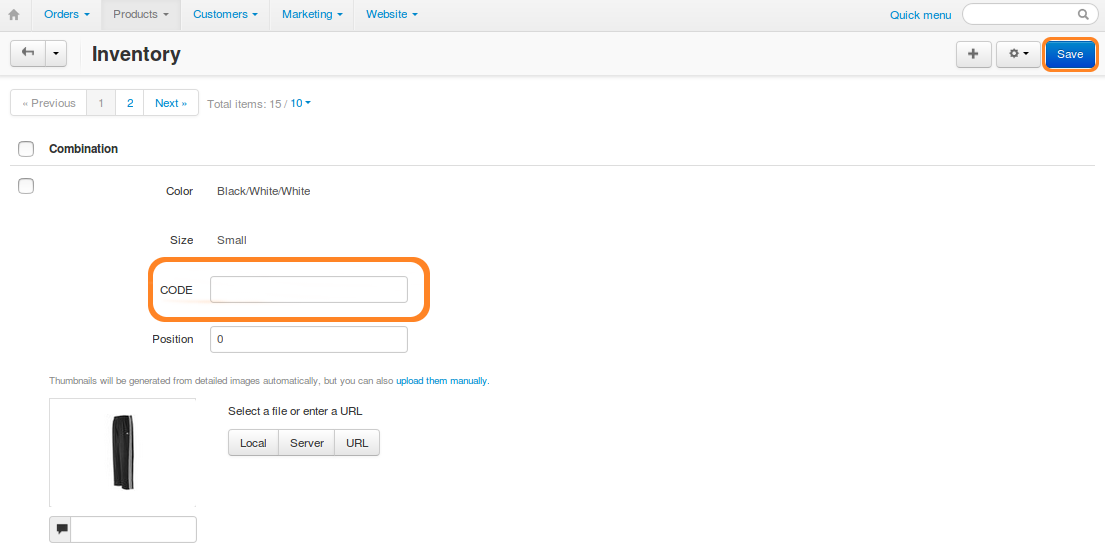Click the search magnifier icon
This screenshot has width=1105, height=550.
tap(1083, 14)
